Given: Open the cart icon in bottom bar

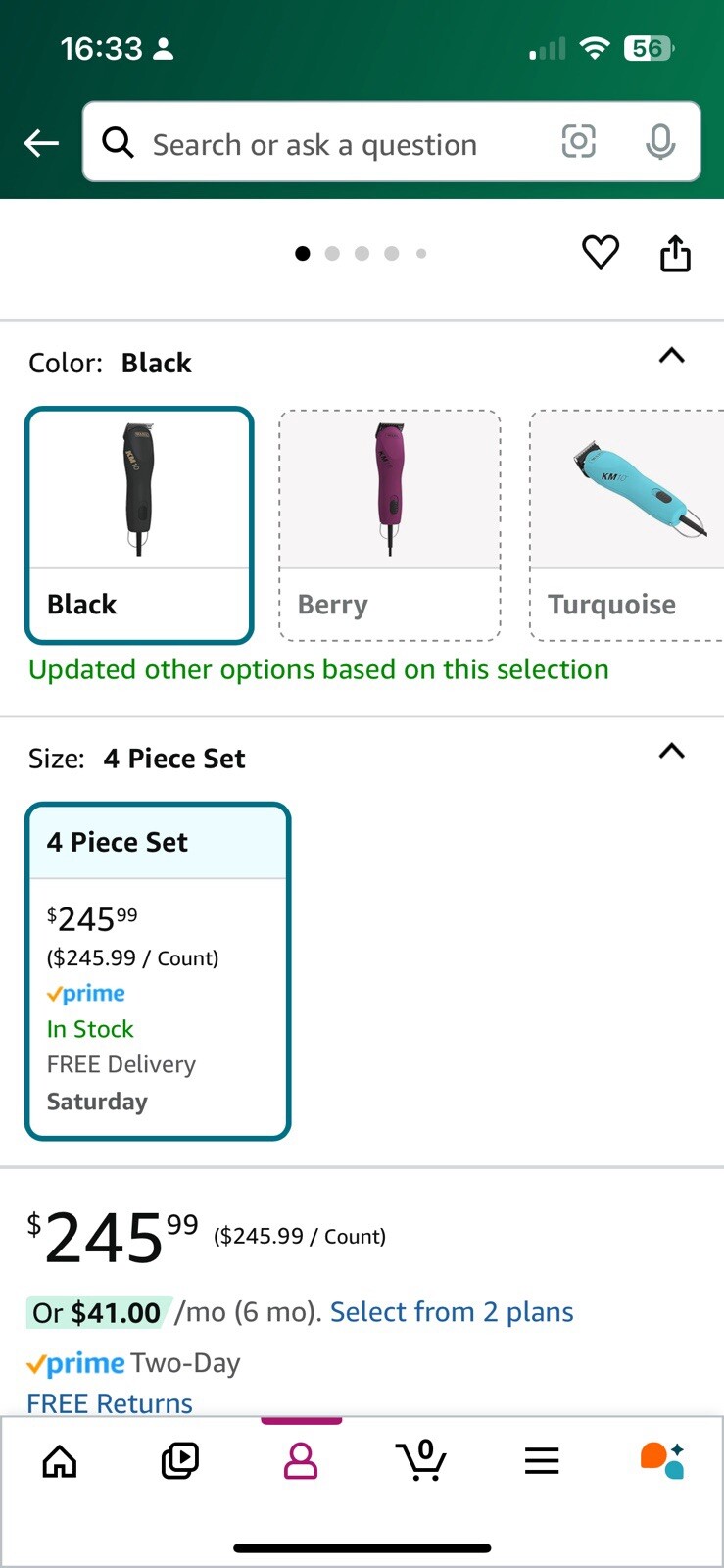Looking at the screenshot, I should [x=422, y=1460].
